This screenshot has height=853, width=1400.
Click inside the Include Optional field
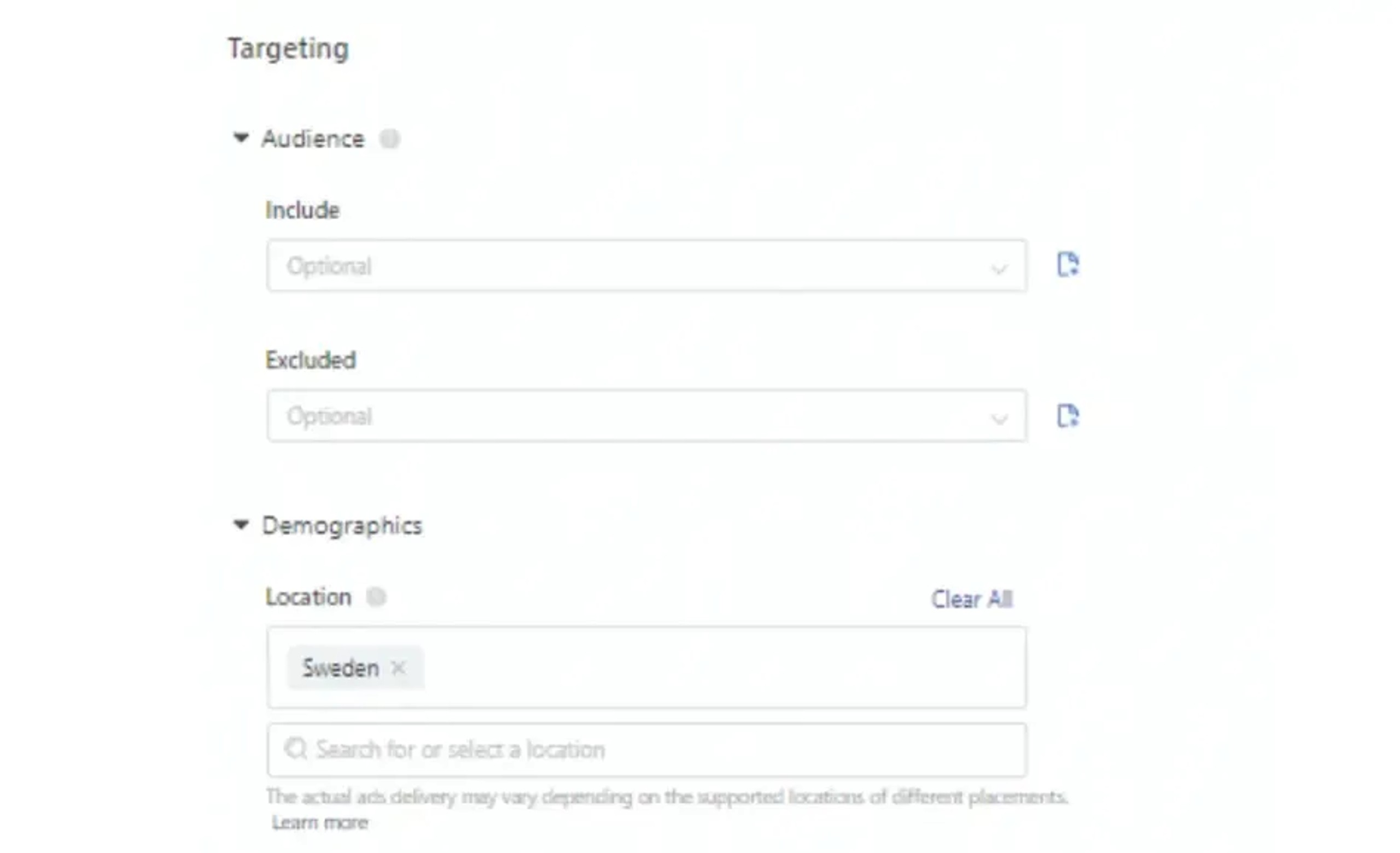coord(646,266)
